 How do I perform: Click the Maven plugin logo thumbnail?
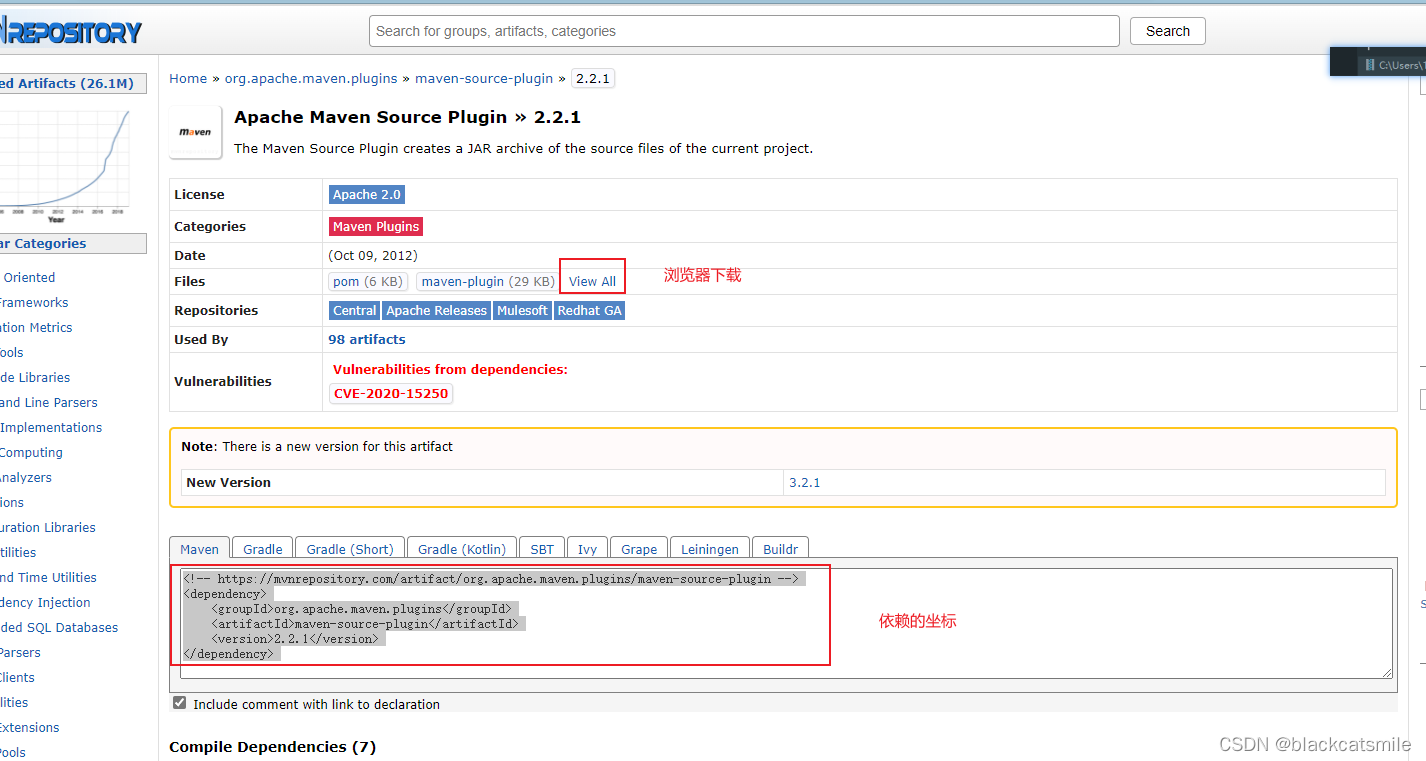tap(195, 132)
